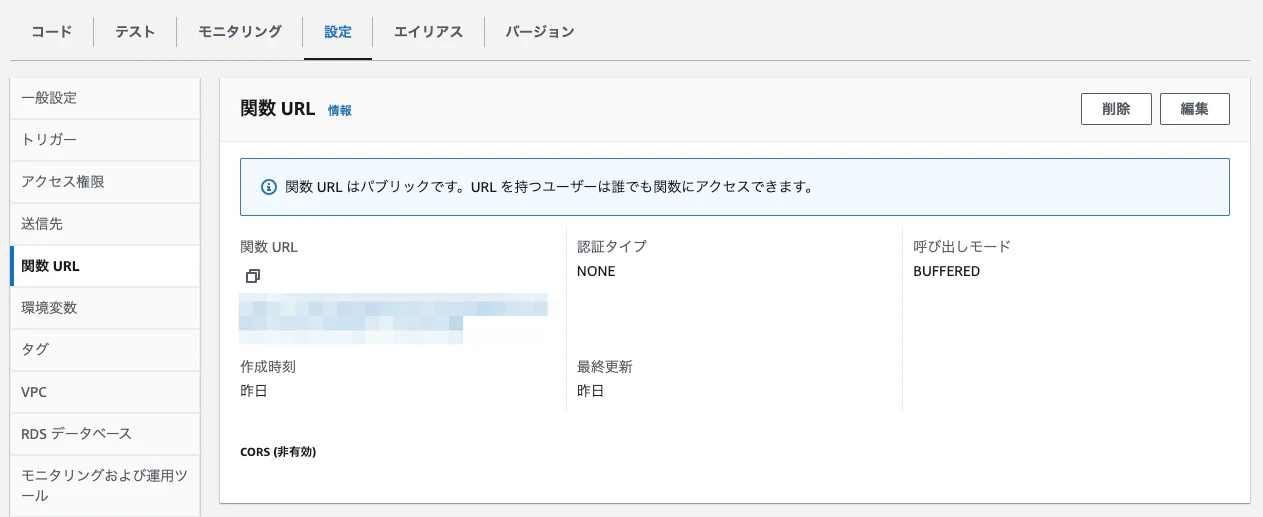Image resolution: width=1263 pixels, height=517 pixels.
Task: Open the モニタリング tab
Action: (240, 32)
